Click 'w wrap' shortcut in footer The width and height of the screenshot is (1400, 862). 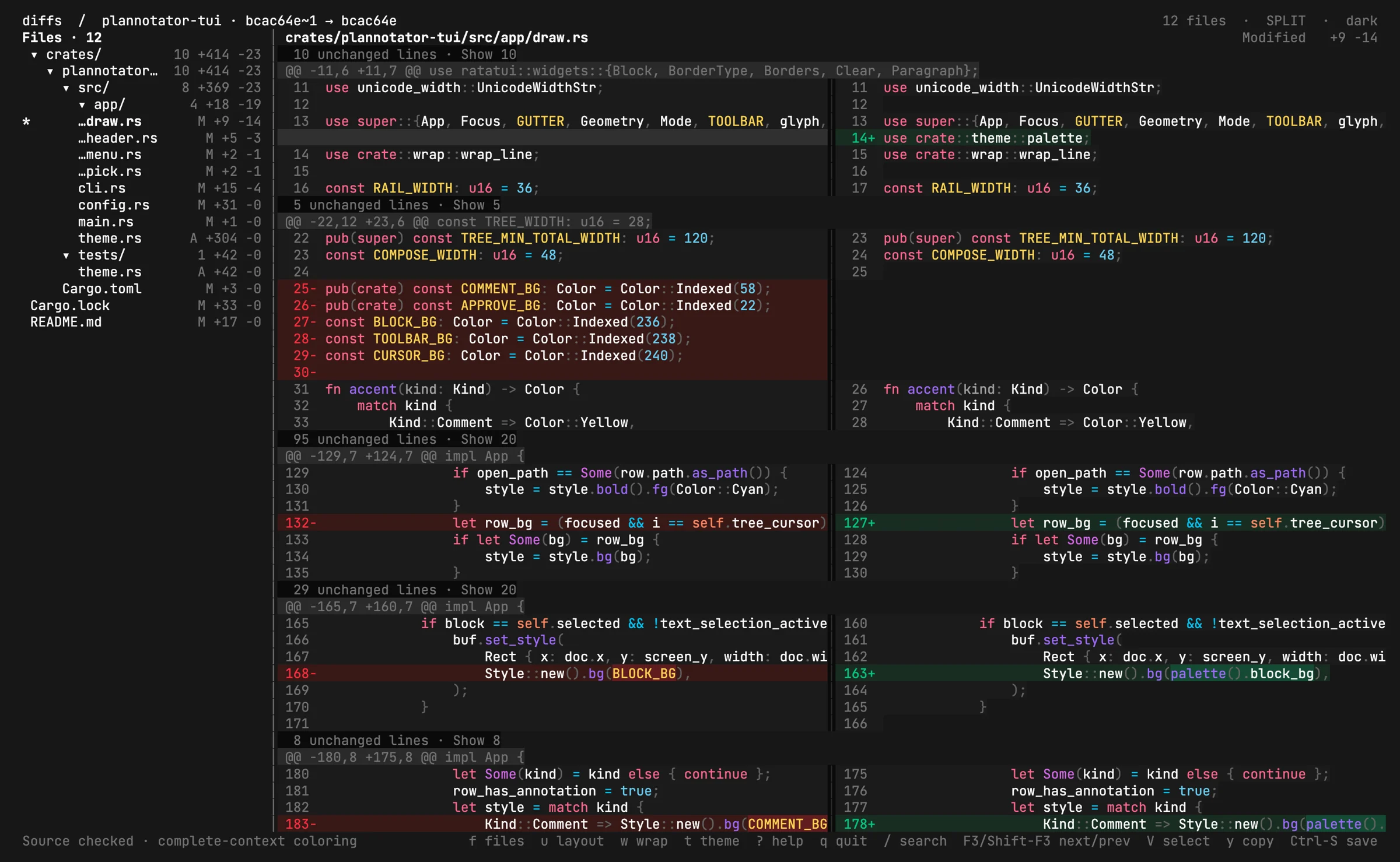644,841
